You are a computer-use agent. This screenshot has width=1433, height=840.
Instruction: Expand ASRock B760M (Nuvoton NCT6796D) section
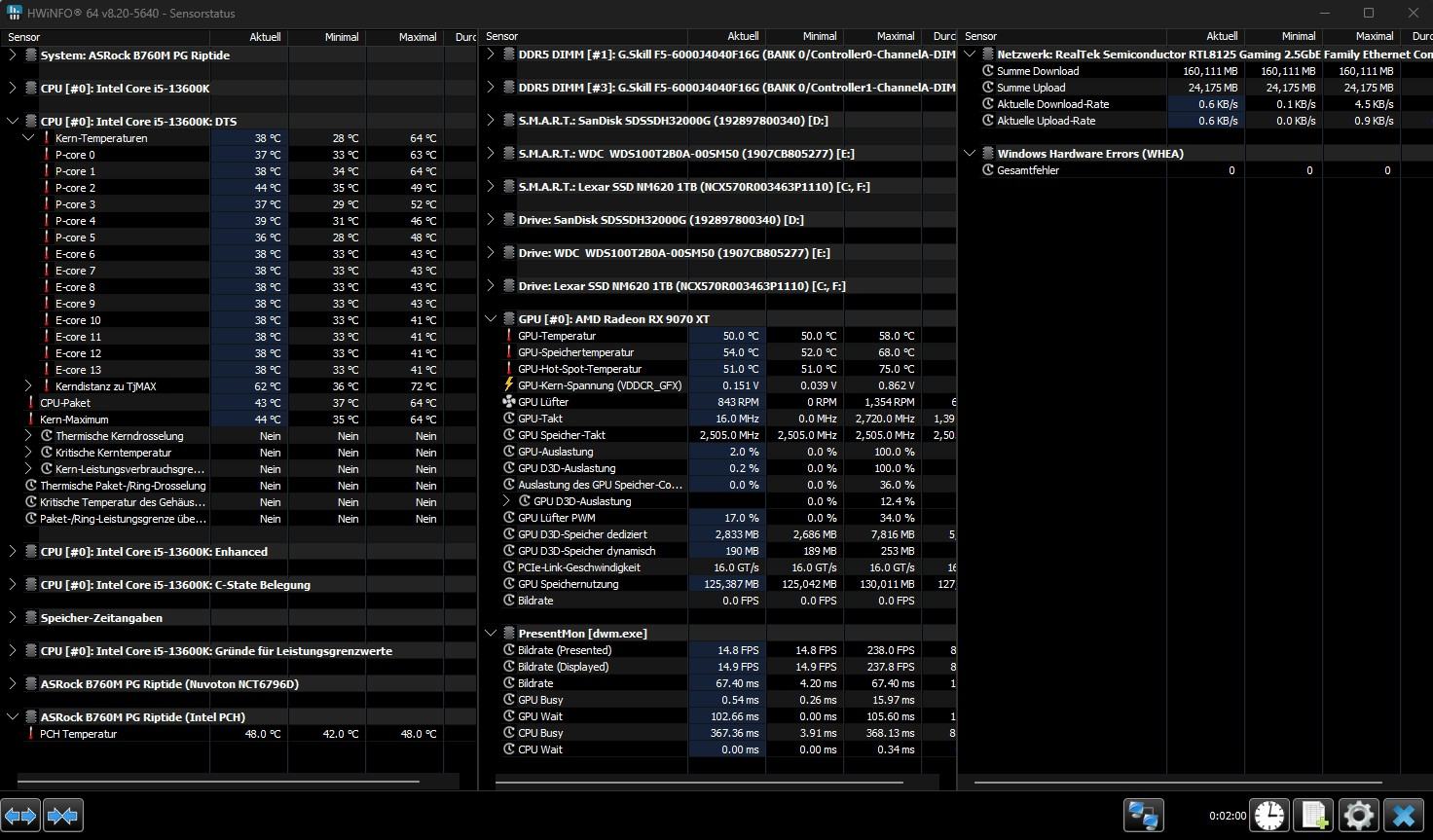tap(12, 684)
